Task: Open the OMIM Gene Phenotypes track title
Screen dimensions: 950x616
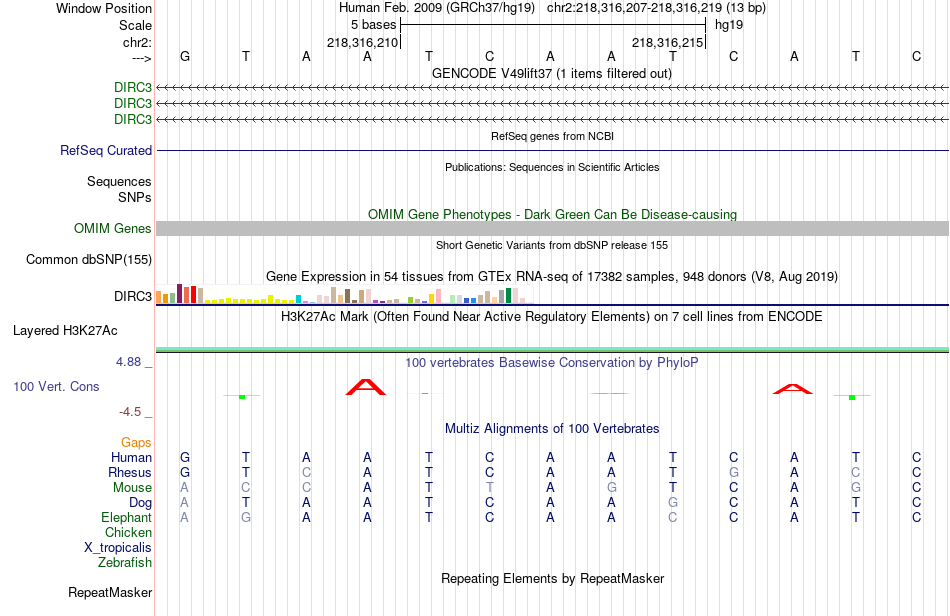Action: click(552, 214)
